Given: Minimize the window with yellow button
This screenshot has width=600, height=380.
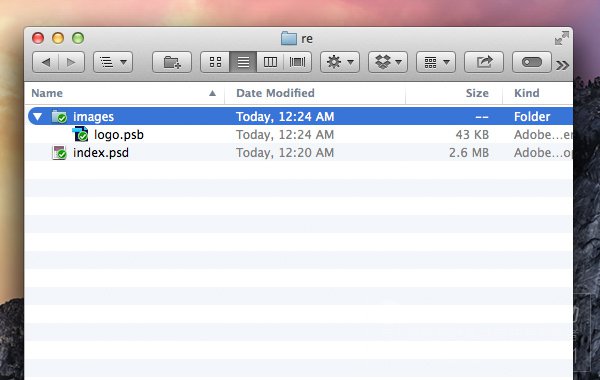Looking at the screenshot, I should pos(58,38).
